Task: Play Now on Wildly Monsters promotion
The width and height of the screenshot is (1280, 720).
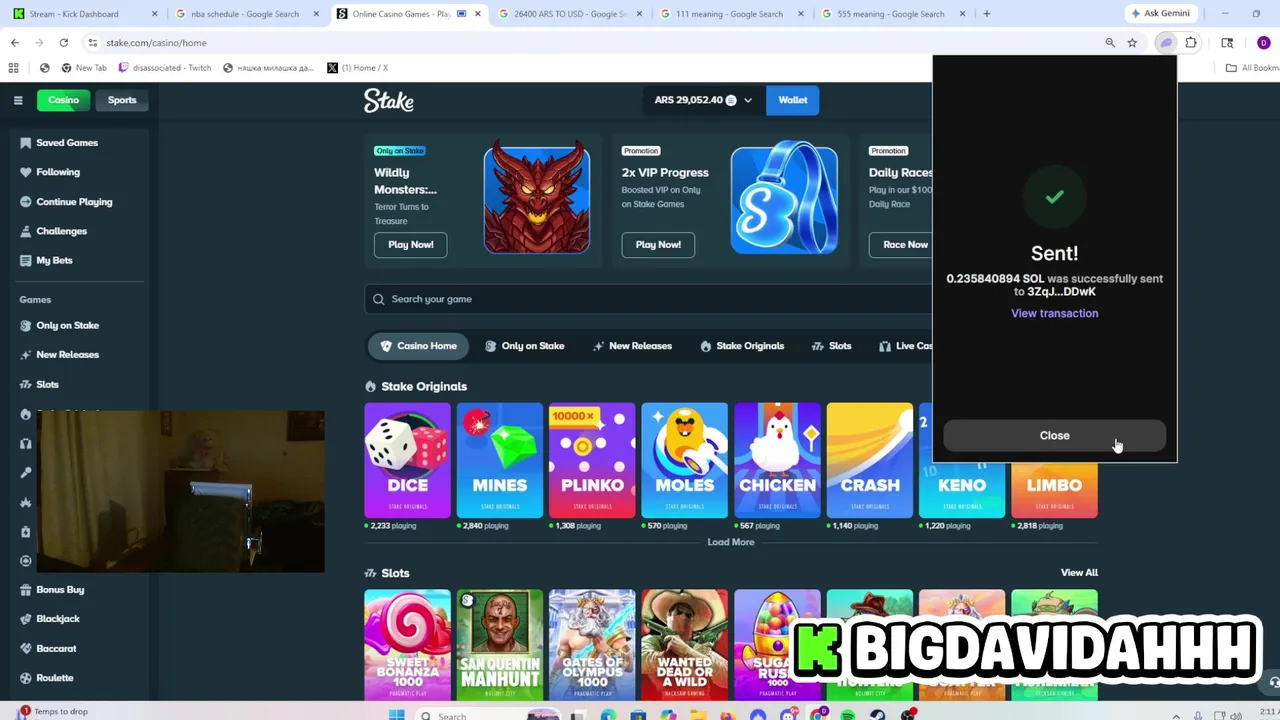Action: coord(411,245)
